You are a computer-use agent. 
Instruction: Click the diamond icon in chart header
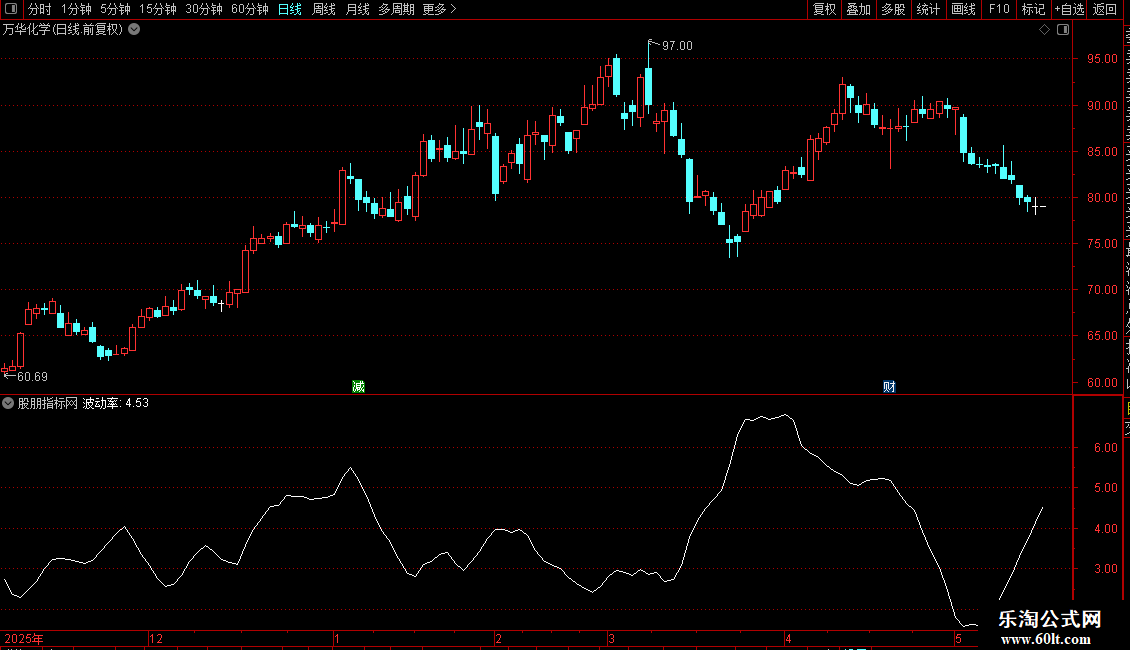(x=1044, y=30)
